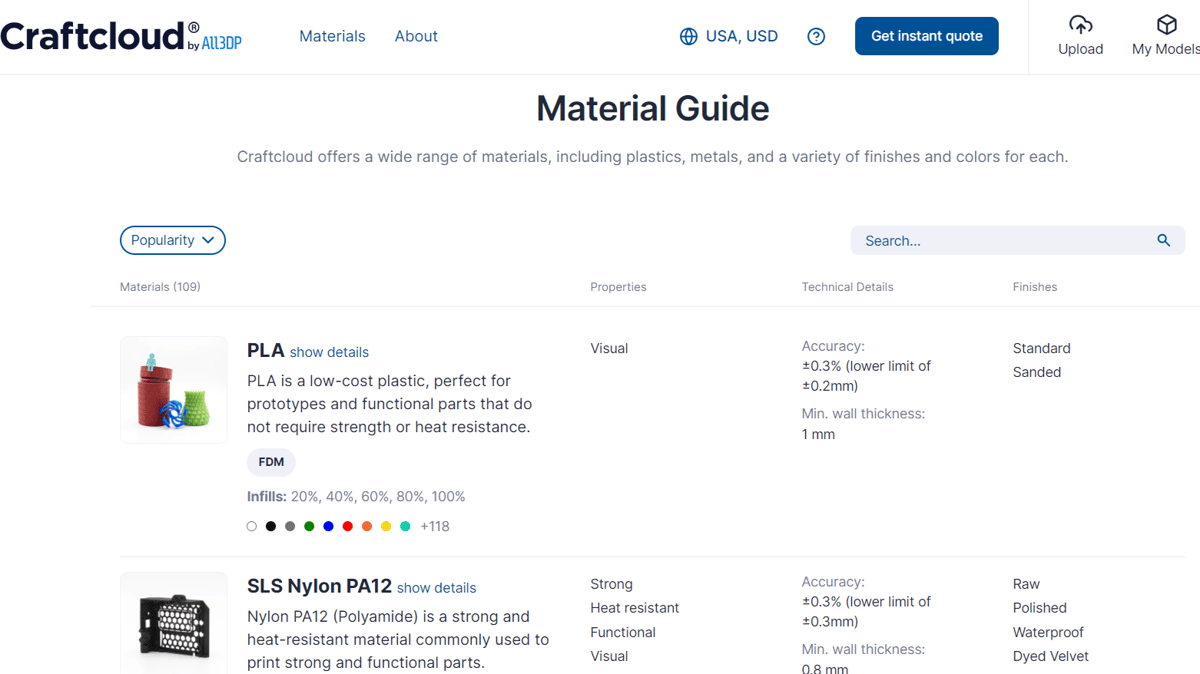This screenshot has width=1200, height=674.
Task: Select the black PLA color swatch
Action: [x=271, y=526]
